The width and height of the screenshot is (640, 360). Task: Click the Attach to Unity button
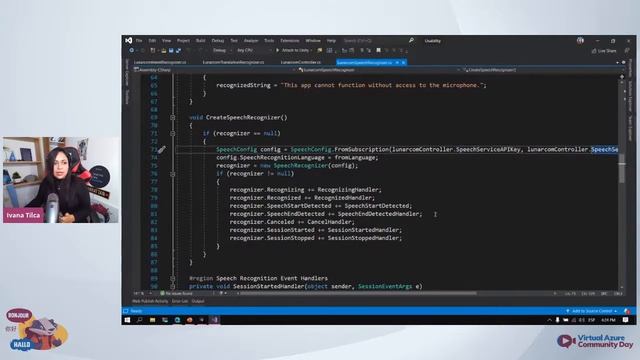[292, 51]
